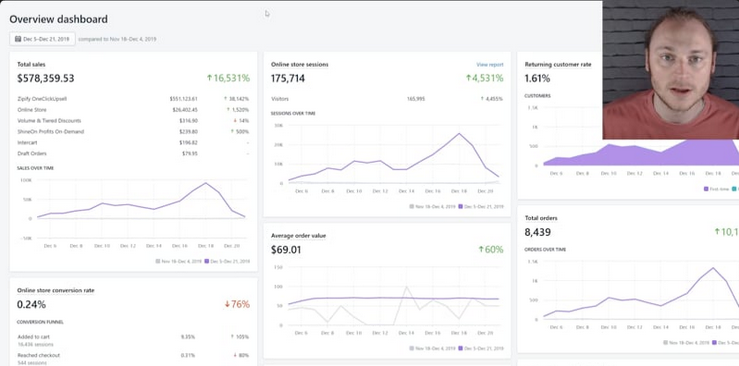Click the presenter webcam video overlay
Viewport: 739px width, 366px height.
[671, 70]
